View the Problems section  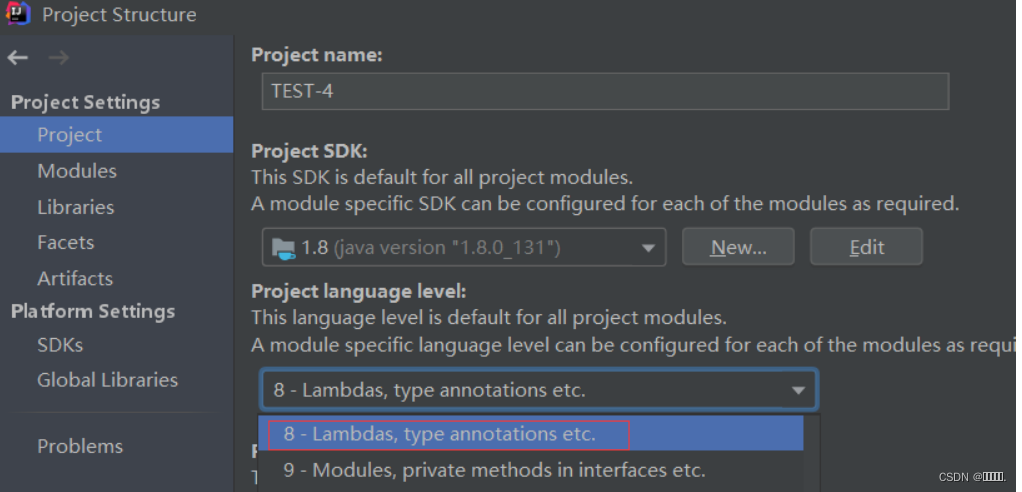tap(80, 446)
